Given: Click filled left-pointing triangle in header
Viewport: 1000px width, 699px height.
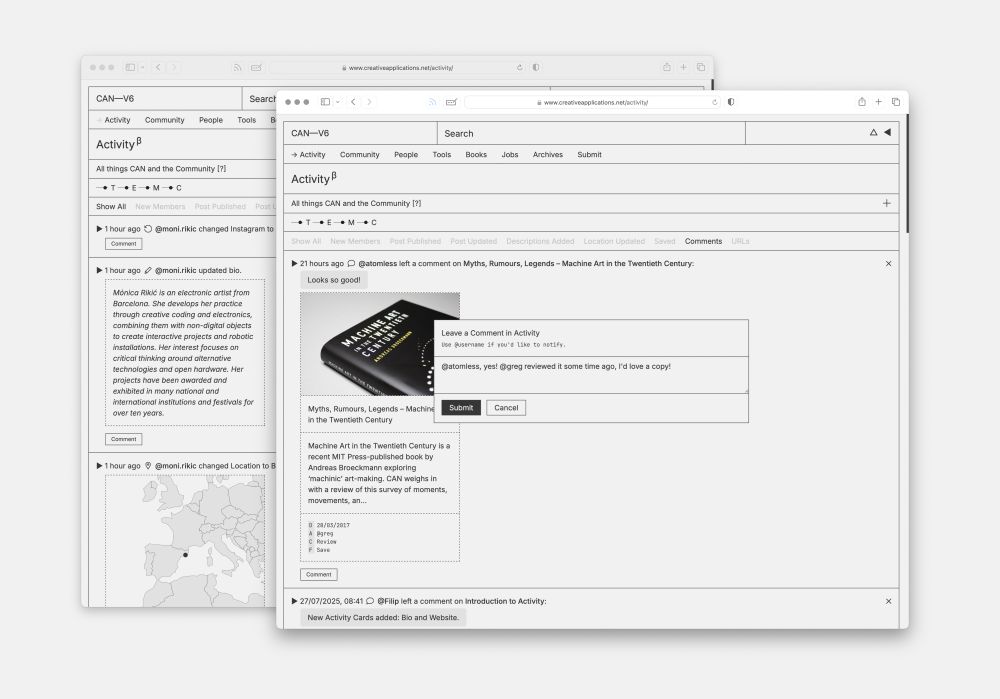Looking at the screenshot, I should [x=887, y=133].
